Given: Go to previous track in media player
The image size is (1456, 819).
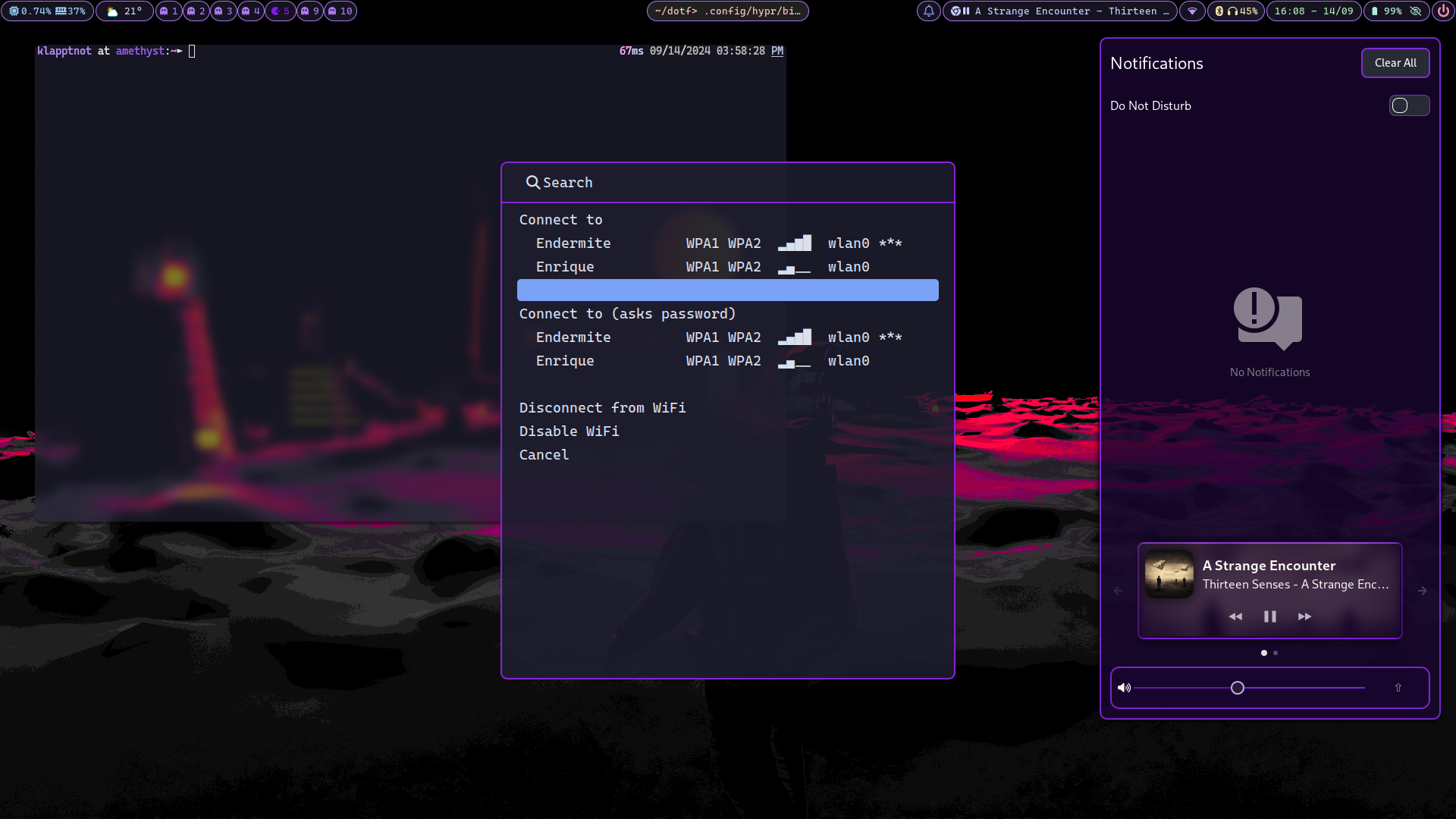Looking at the screenshot, I should click(1235, 617).
